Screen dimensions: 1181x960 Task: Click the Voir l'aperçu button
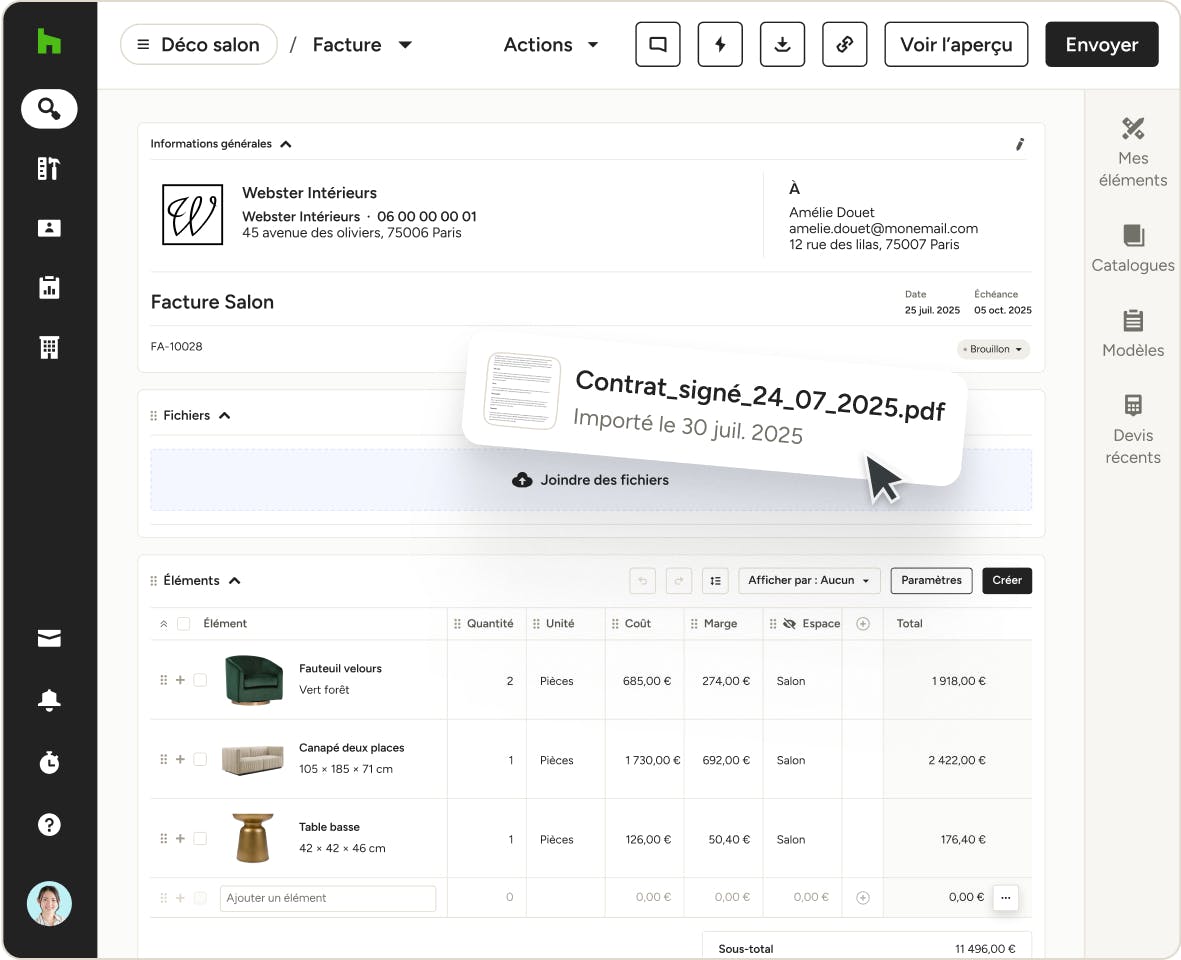tap(956, 45)
